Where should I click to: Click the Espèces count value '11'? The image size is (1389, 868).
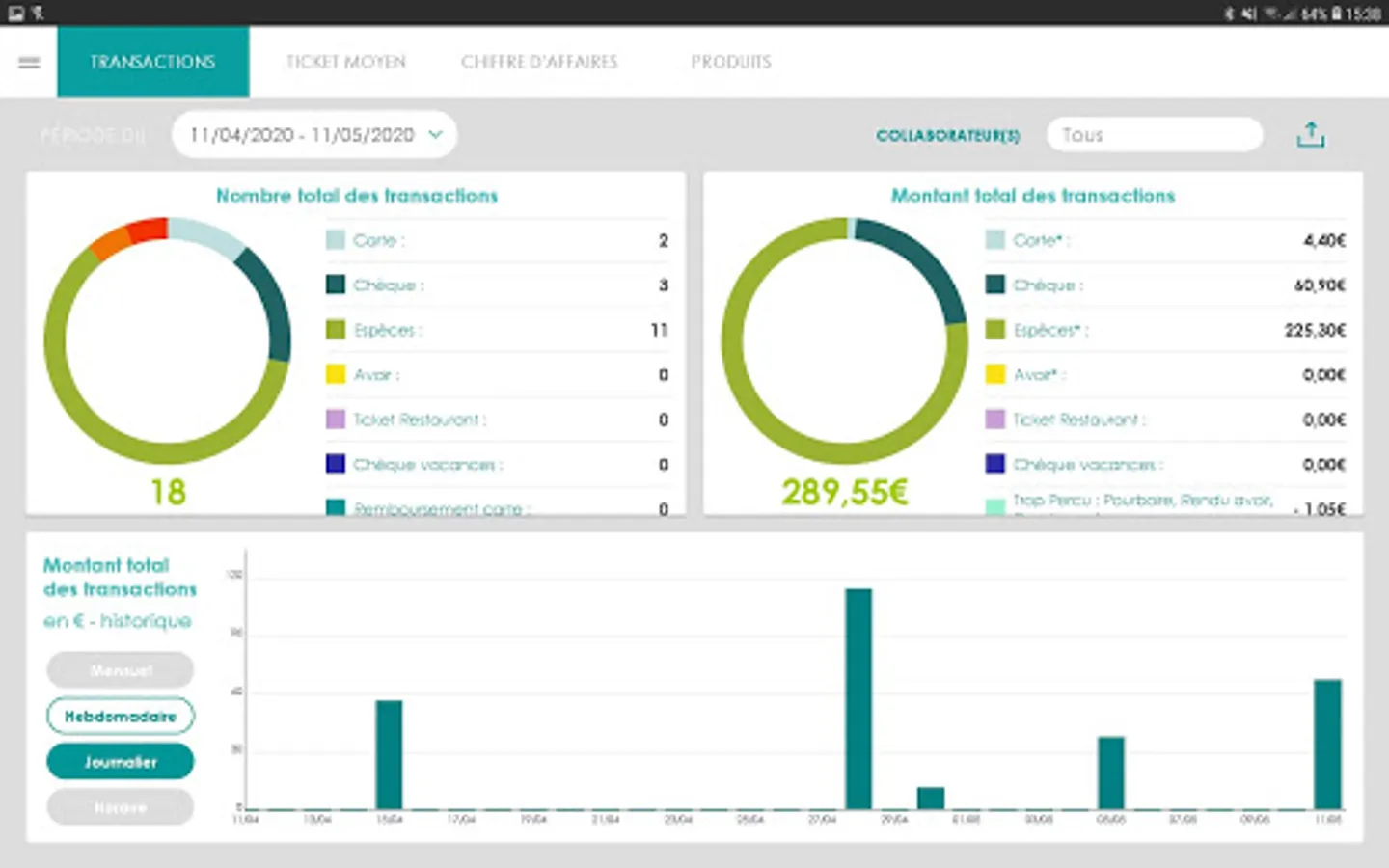point(659,330)
